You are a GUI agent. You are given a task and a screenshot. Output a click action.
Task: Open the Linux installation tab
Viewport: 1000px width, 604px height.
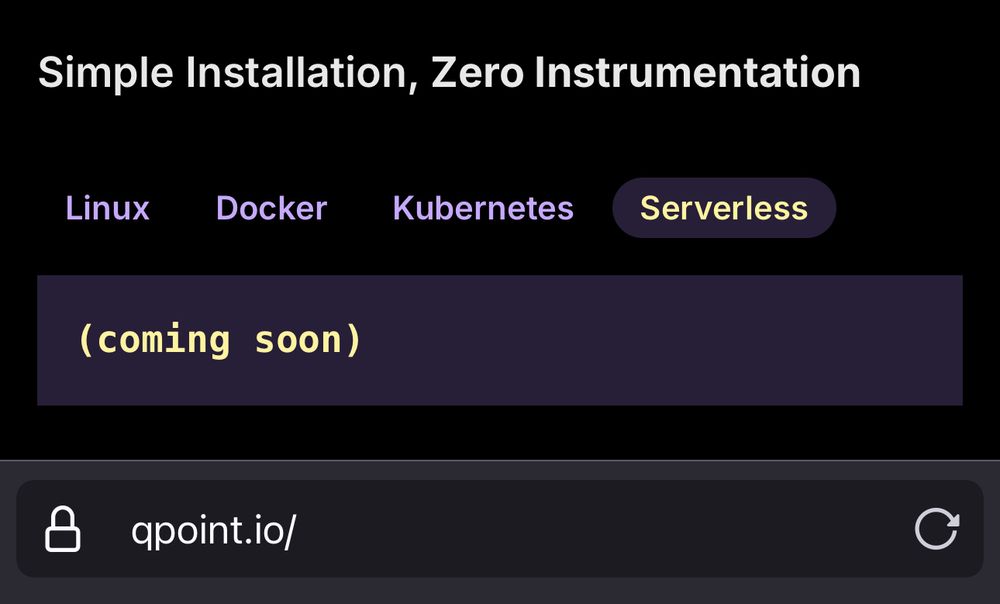(x=107, y=208)
